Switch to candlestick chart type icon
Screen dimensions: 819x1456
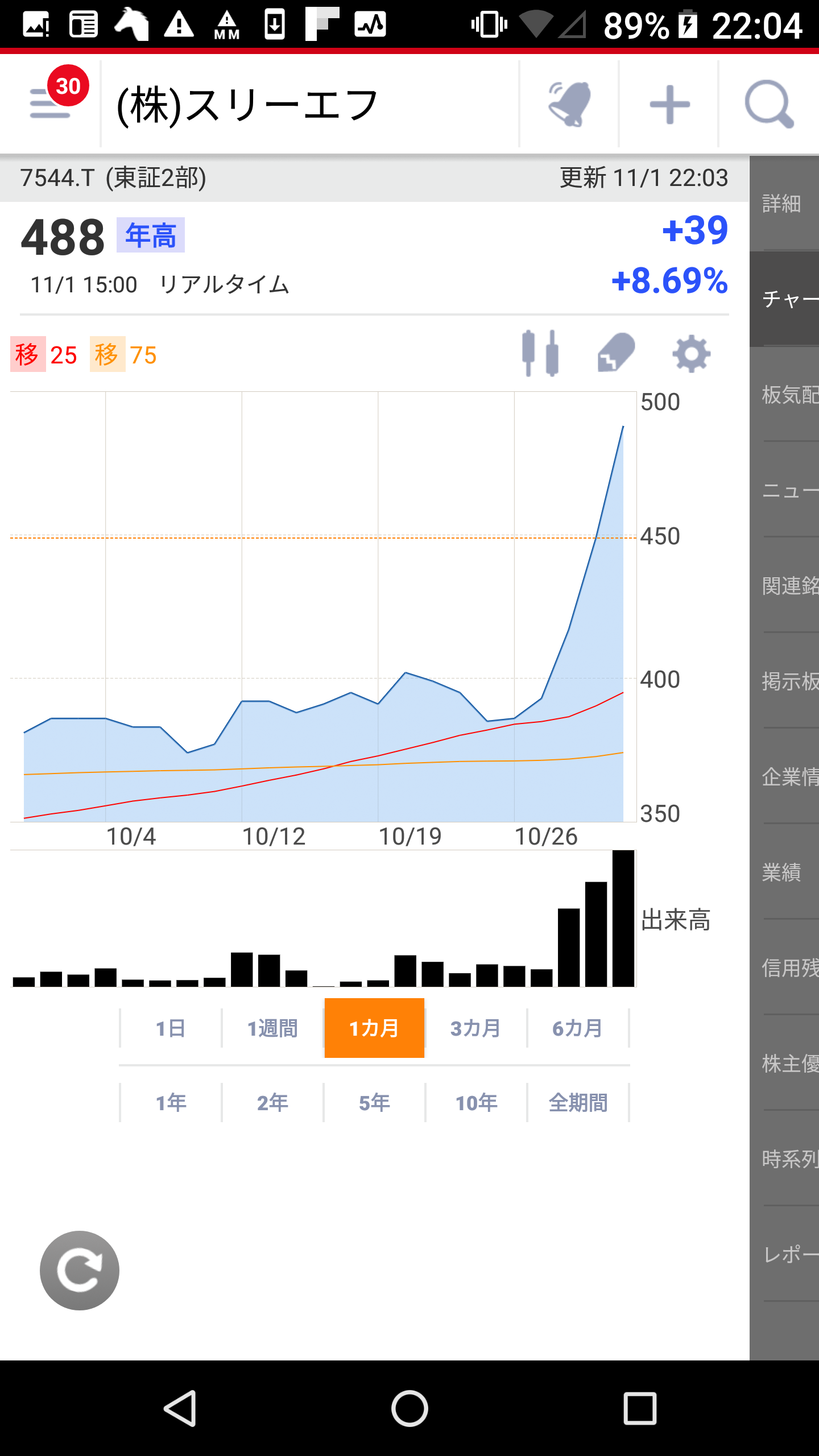(540, 353)
